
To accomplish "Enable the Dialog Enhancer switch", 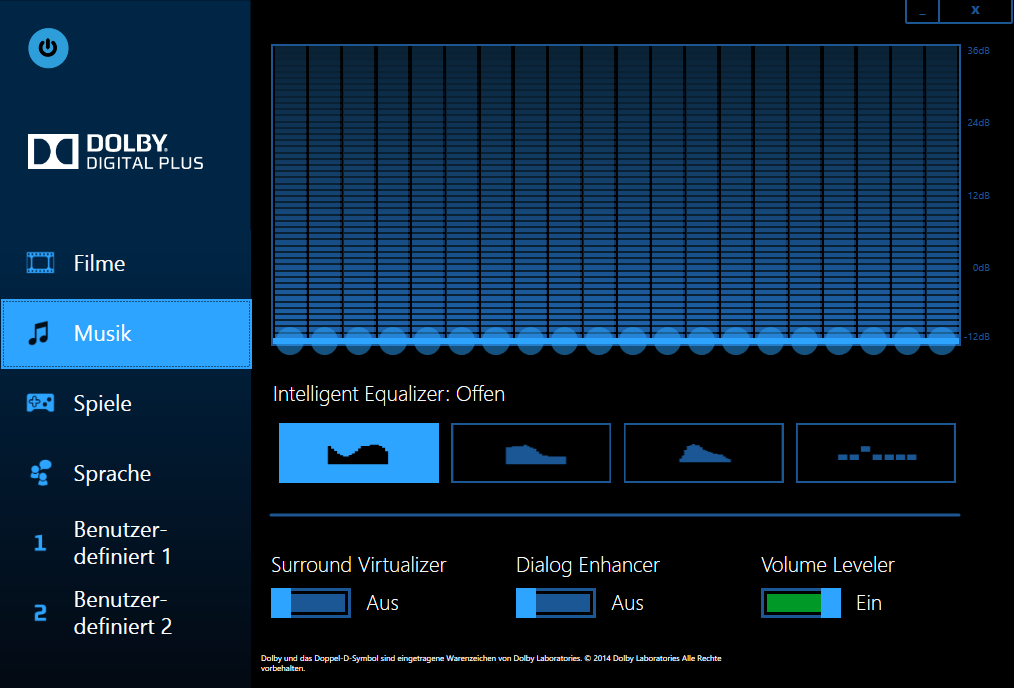I will coord(556,603).
